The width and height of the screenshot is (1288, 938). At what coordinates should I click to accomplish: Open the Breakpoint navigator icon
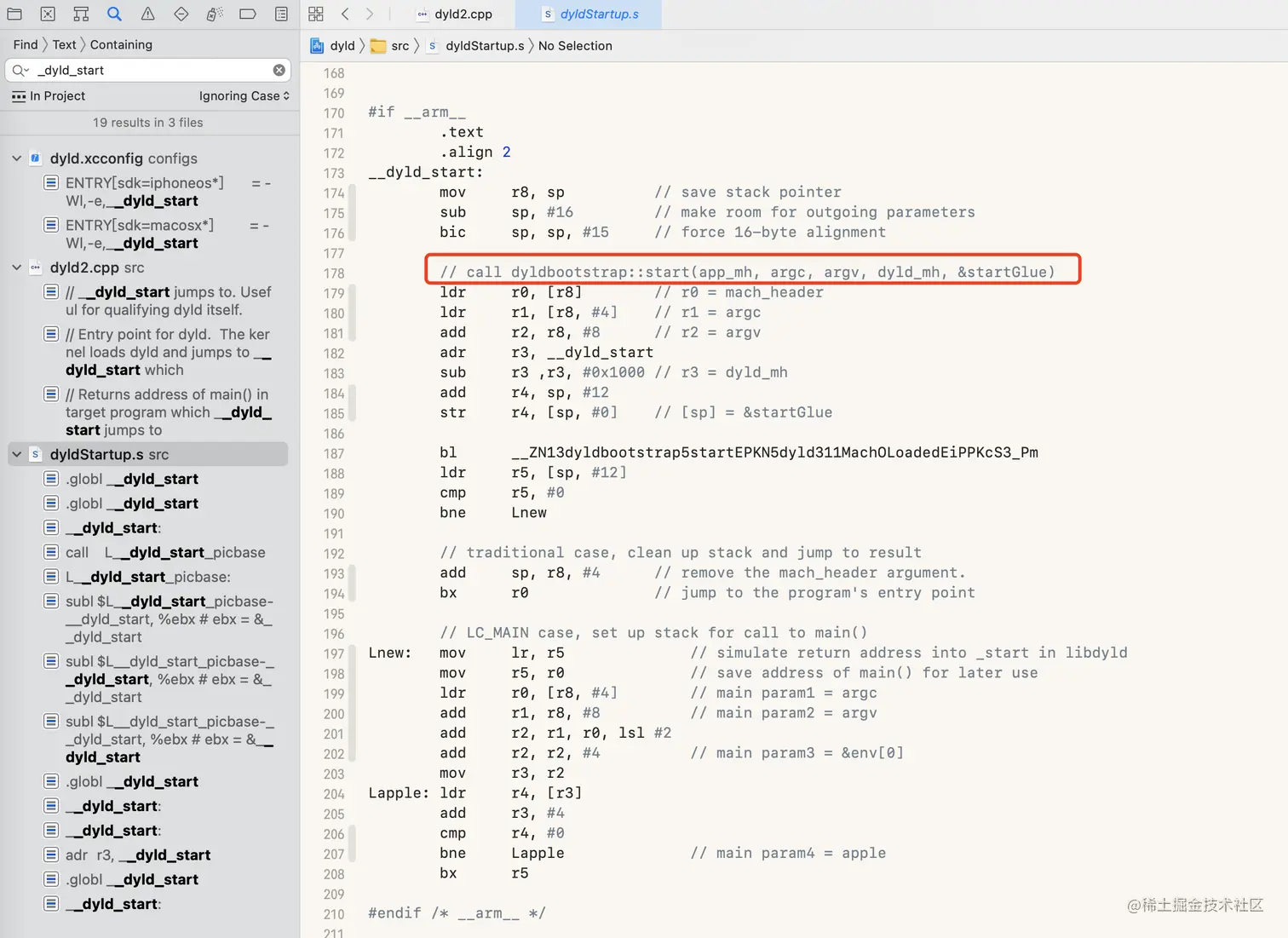point(248,14)
